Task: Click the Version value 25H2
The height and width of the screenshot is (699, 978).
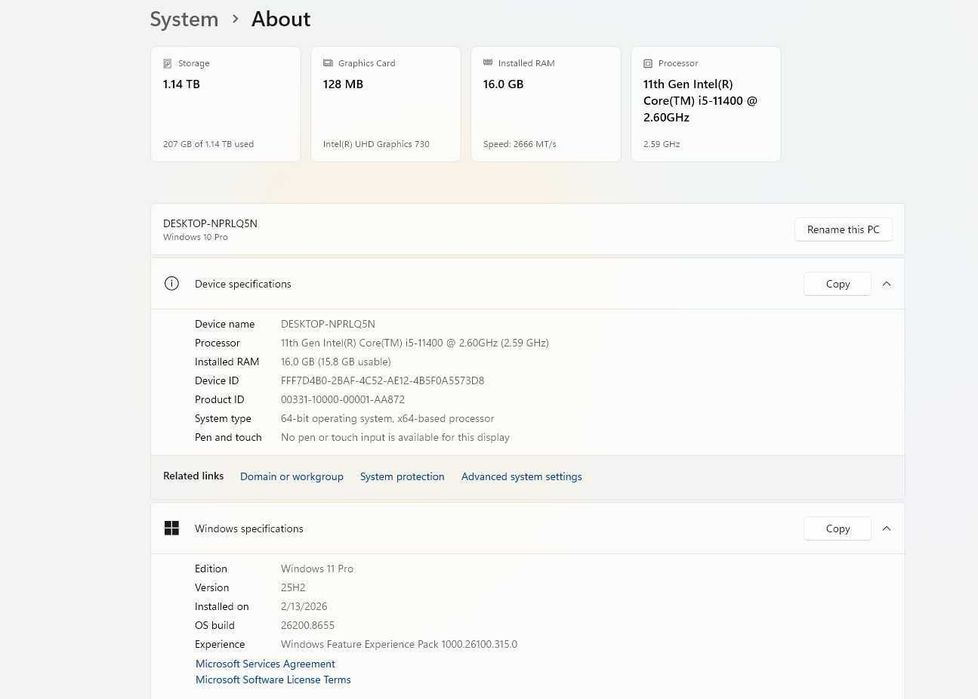Action: pos(293,587)
